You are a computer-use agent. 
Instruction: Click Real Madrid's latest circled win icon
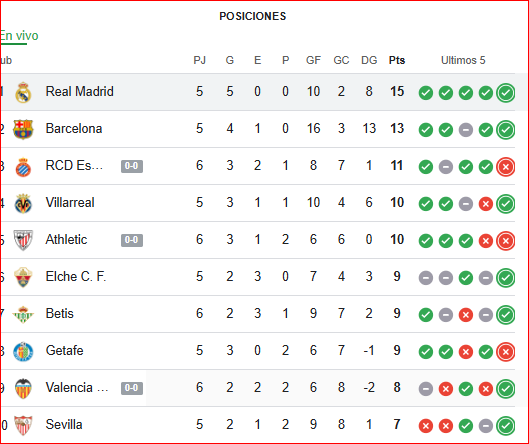coord(506,93)
